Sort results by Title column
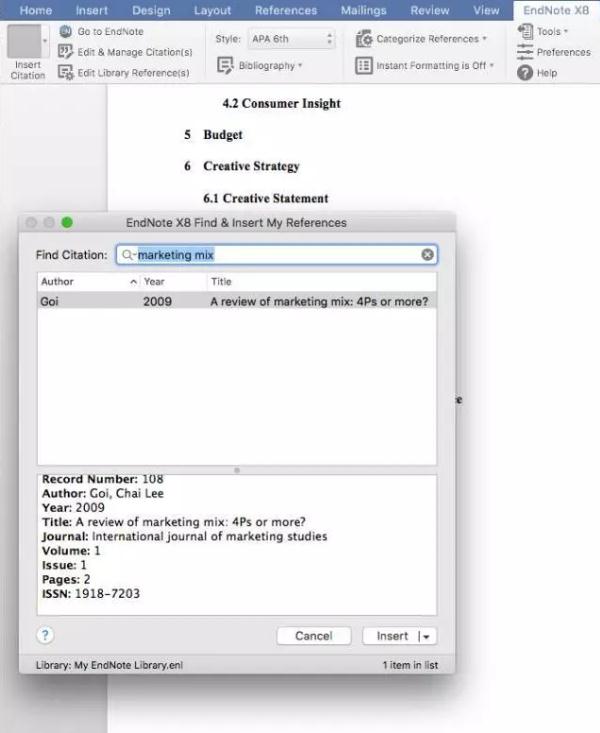The height and width of the screenshot is (733, 600). click(x=322, y=281)
